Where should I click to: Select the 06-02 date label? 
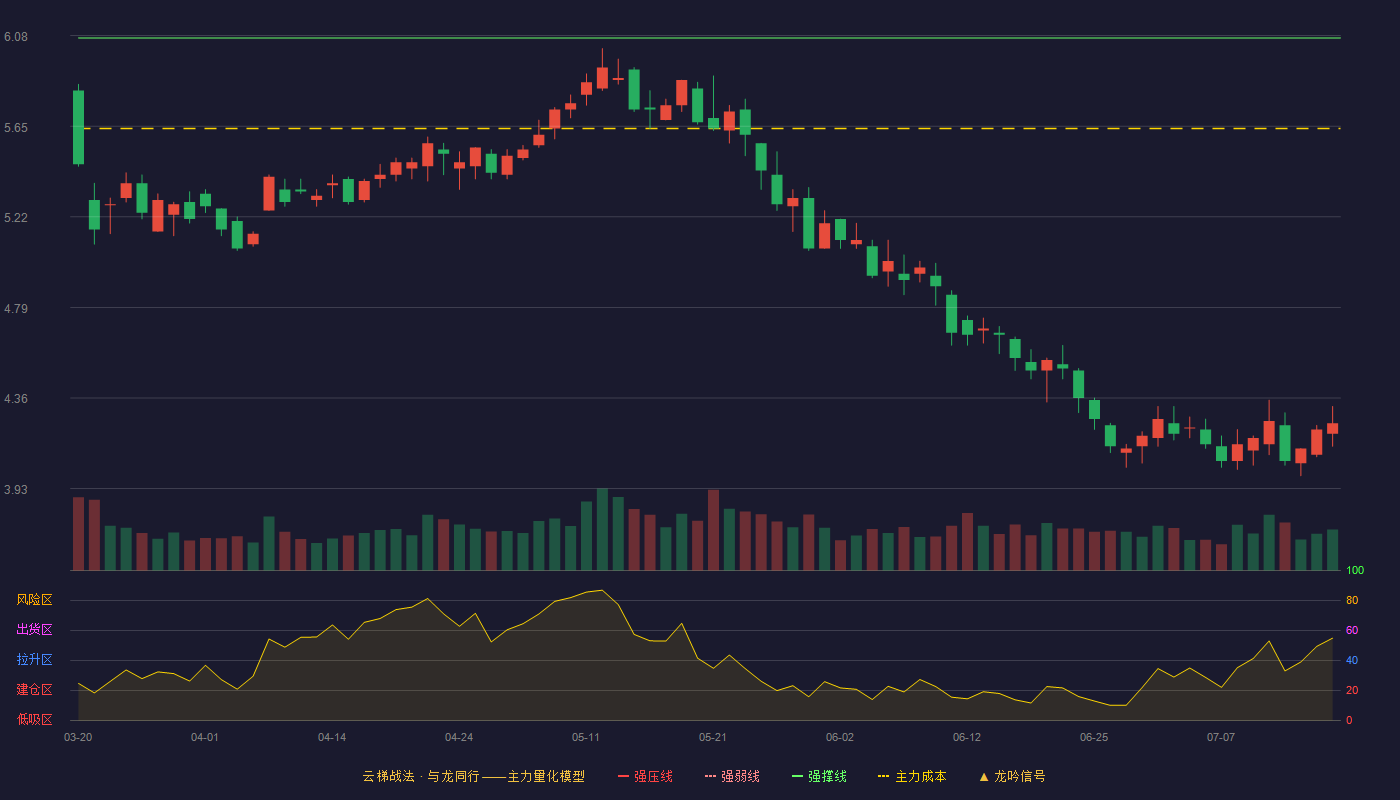[x=840, y=737]
